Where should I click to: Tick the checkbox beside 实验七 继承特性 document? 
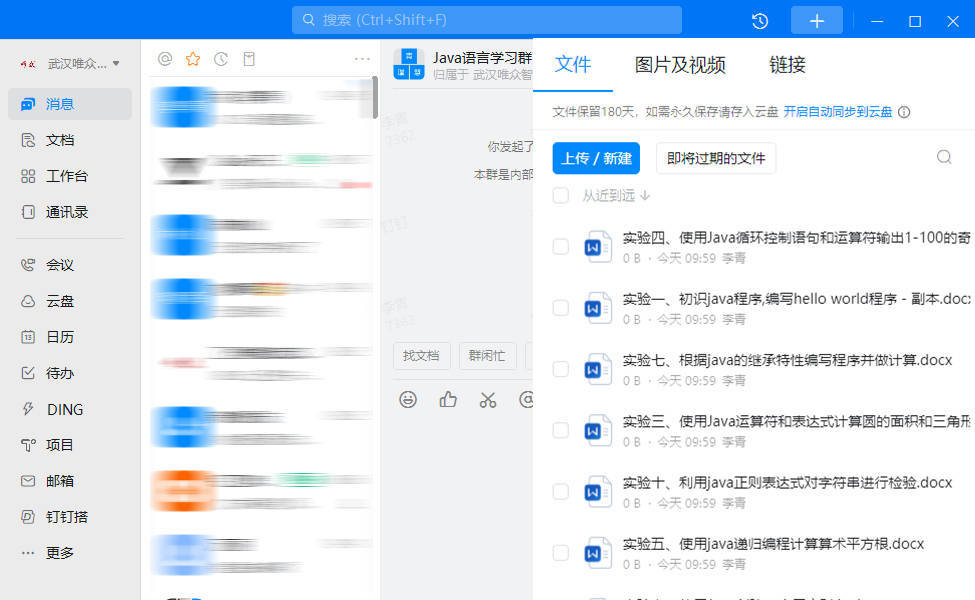click(x=560, y=369)
